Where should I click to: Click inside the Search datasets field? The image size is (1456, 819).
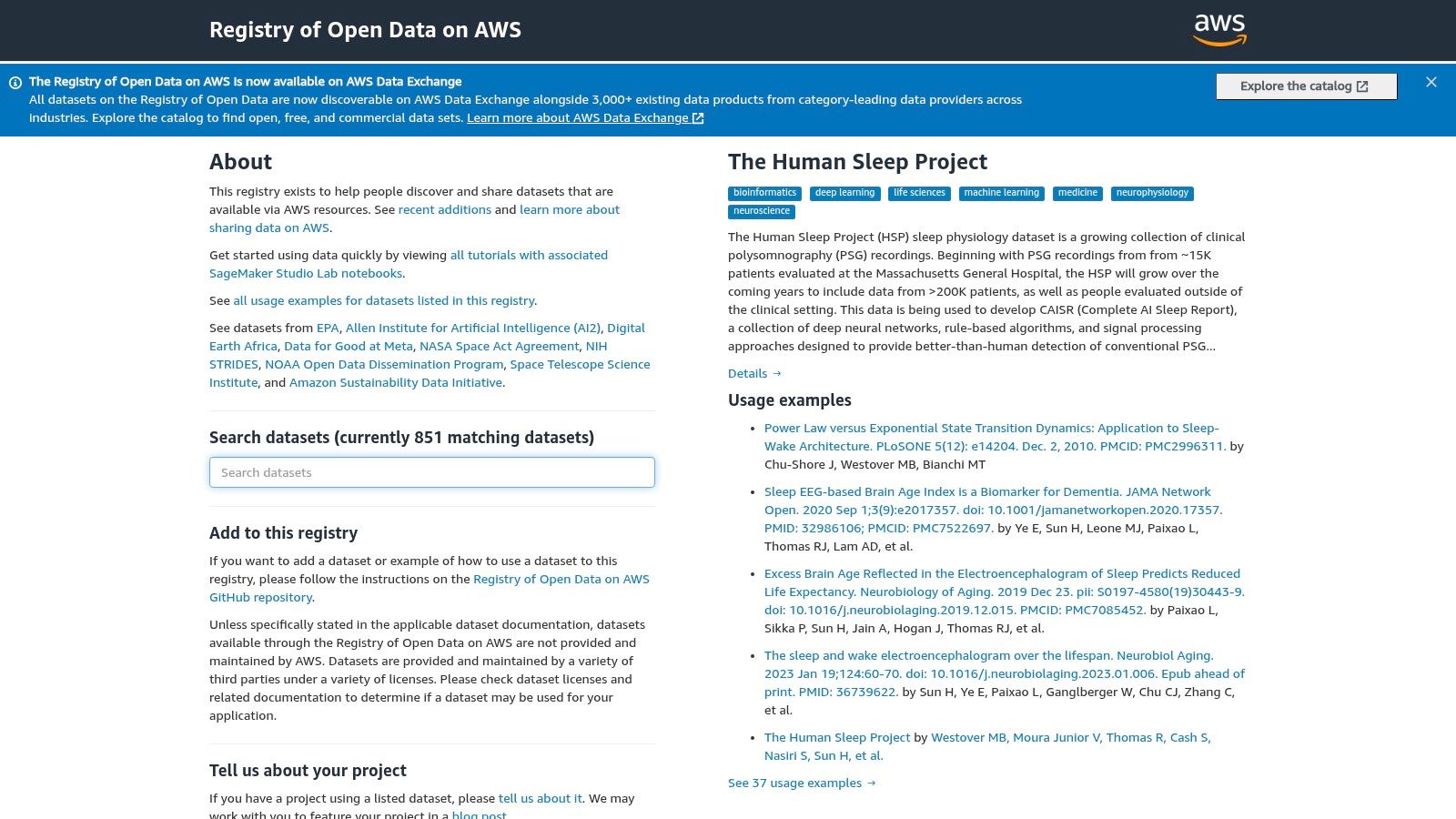(431, 472)
